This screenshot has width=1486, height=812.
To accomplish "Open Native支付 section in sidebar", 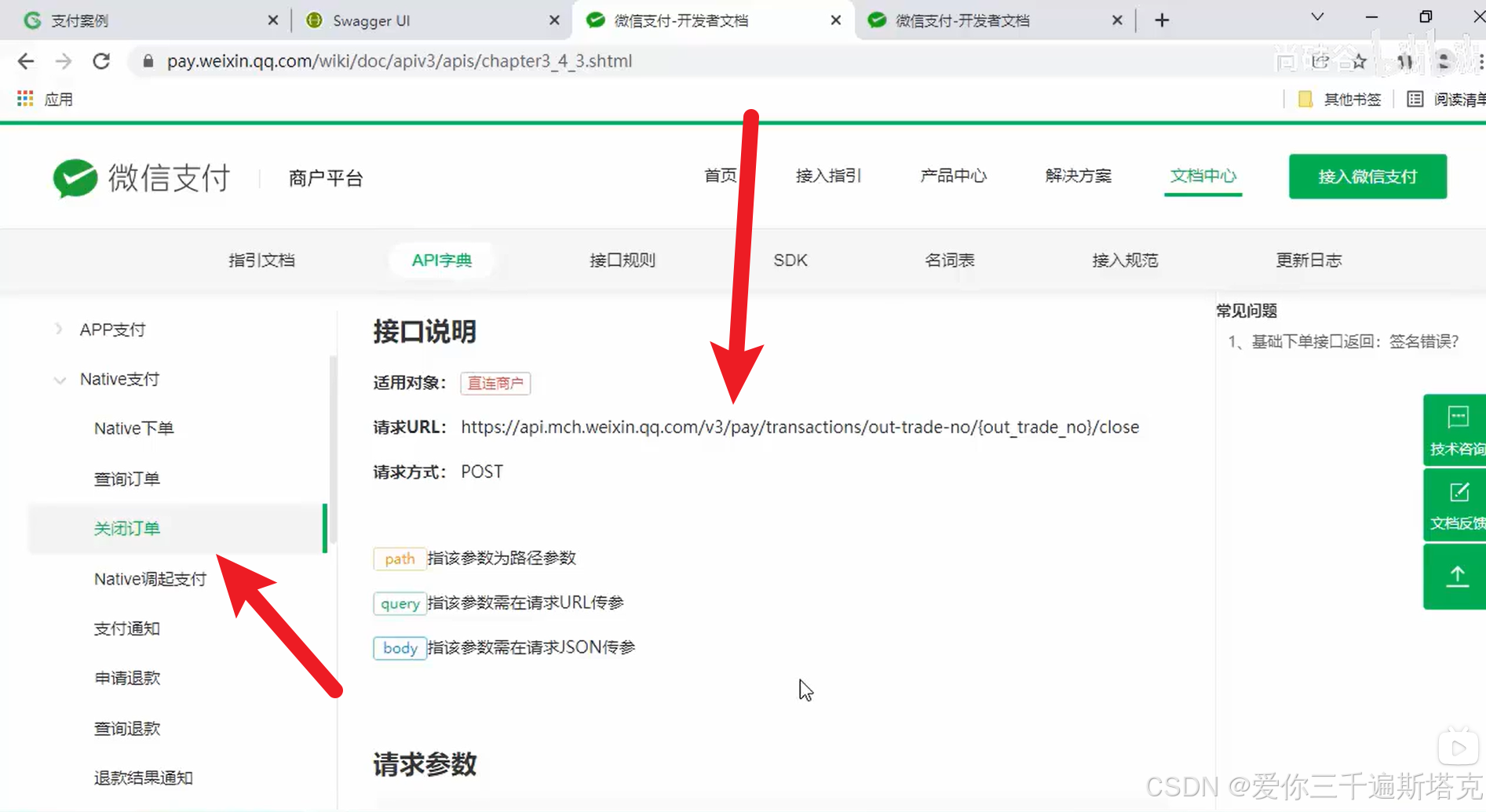I will coord(119,379).
